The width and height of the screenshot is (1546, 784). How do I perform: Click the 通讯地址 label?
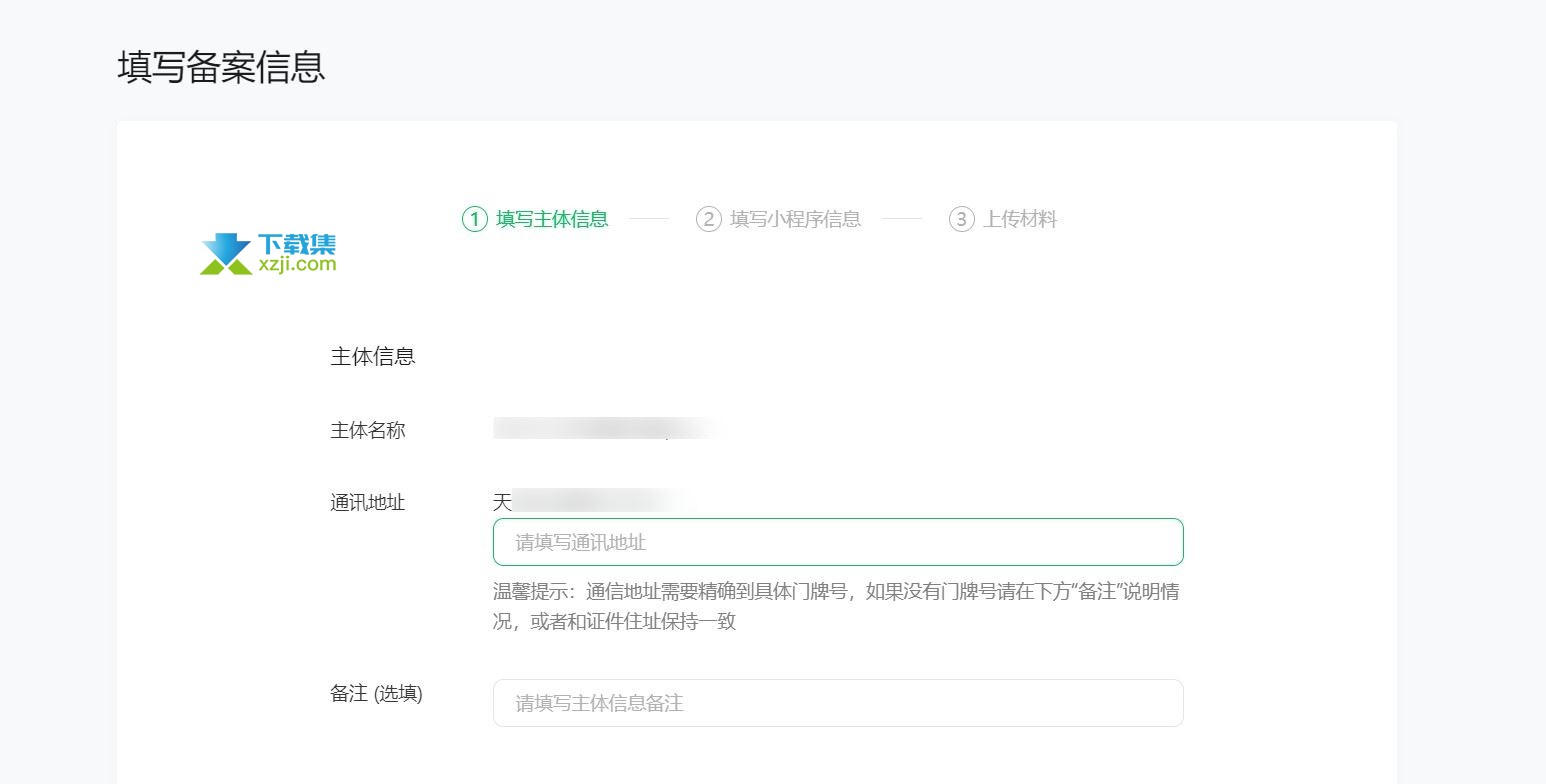(368, 503)
